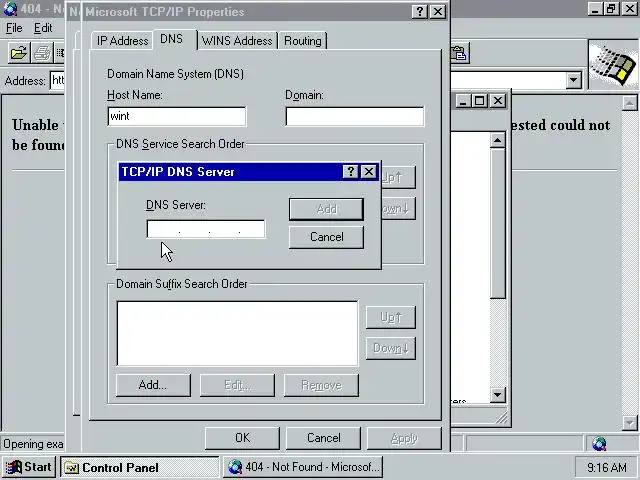Screen dimensions: 640x480
Task: Click the Open folder icon in browser toolbar
Action: (19, 53)
